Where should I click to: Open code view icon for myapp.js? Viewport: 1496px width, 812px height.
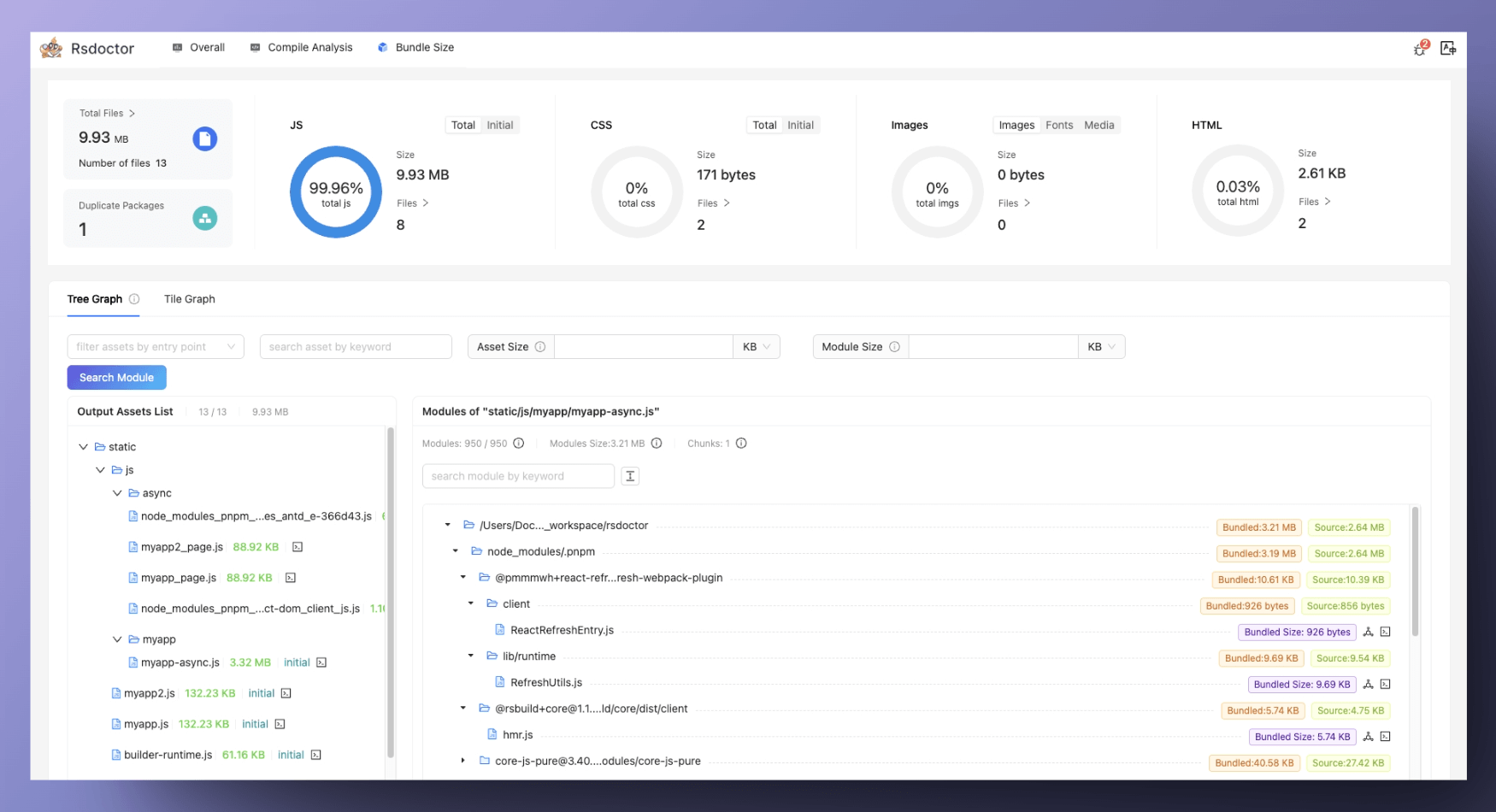point(280,724)
